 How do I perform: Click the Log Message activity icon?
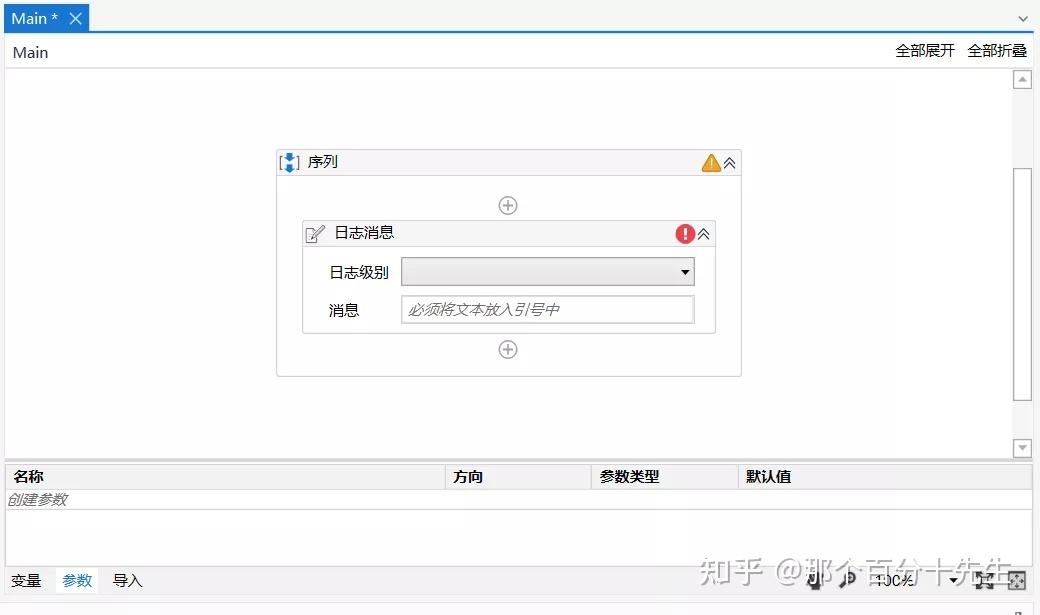(x=316, y=233)
